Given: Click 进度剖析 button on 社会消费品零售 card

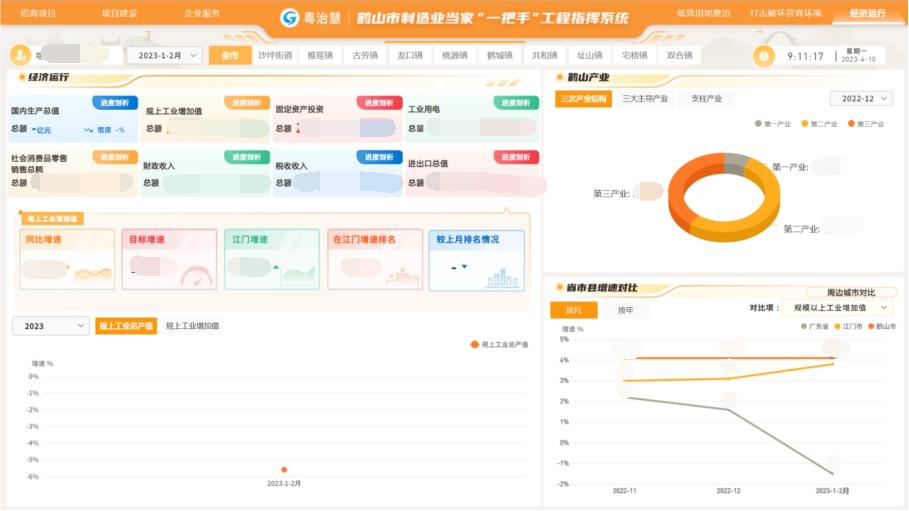Looking at the screenshot, I should coord(115,157).
